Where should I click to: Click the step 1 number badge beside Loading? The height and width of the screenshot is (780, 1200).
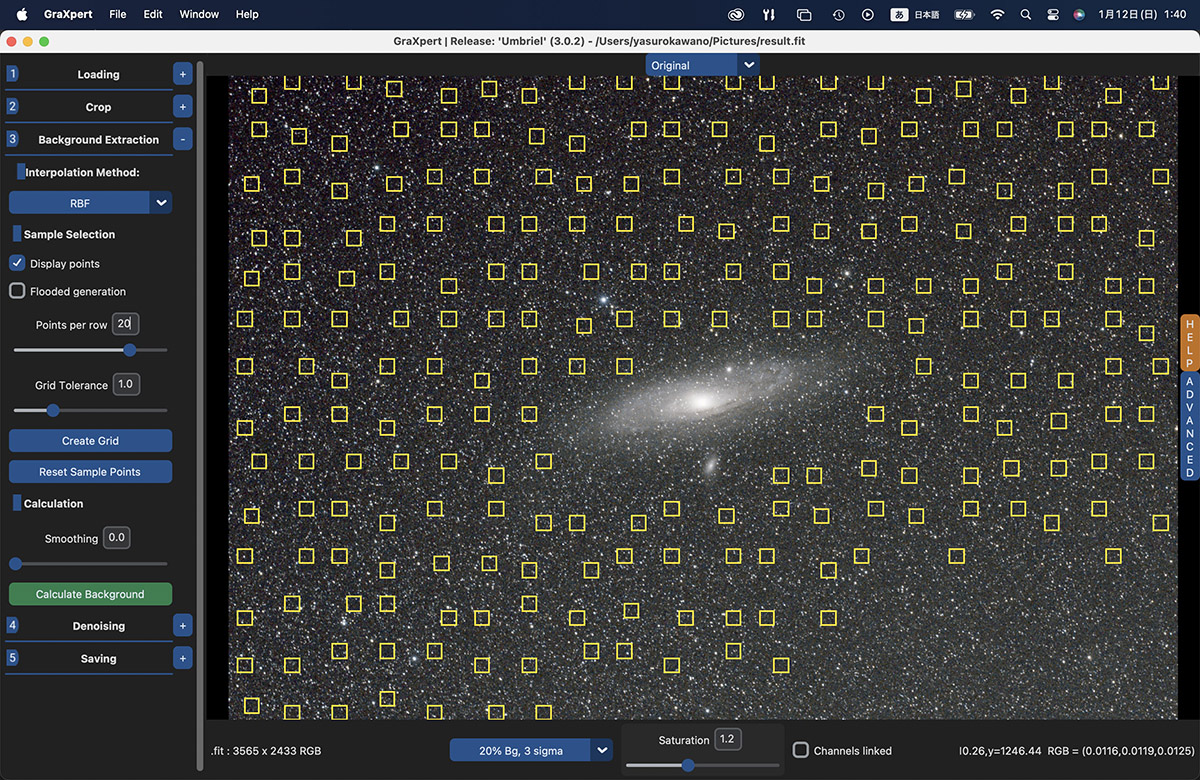pos(12,74)
